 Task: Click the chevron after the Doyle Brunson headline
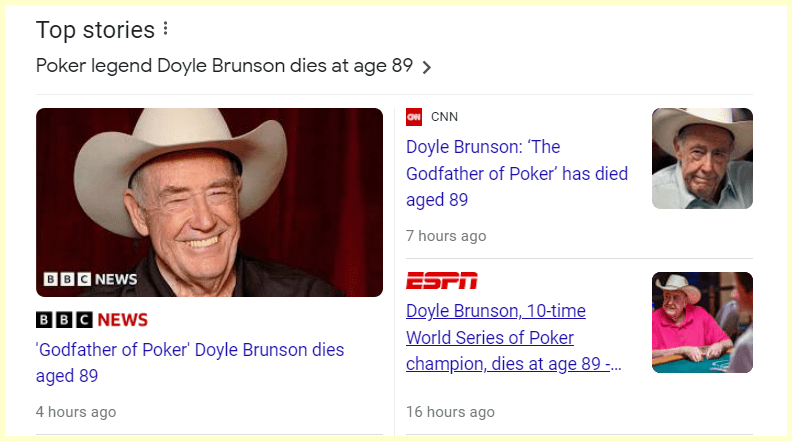[427, 67]
